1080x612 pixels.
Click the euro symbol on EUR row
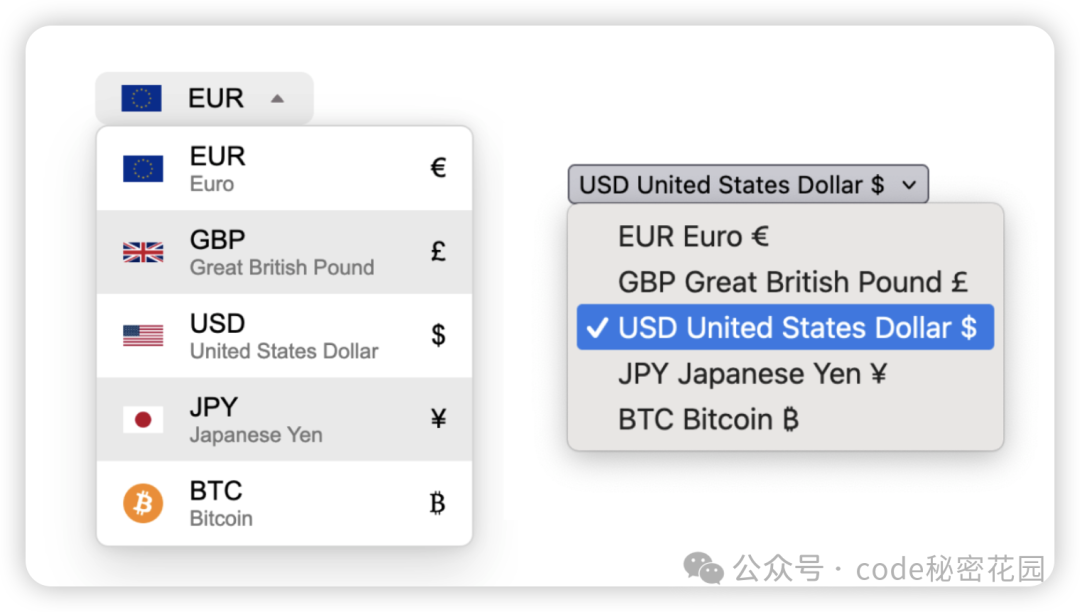pos(438,168)
